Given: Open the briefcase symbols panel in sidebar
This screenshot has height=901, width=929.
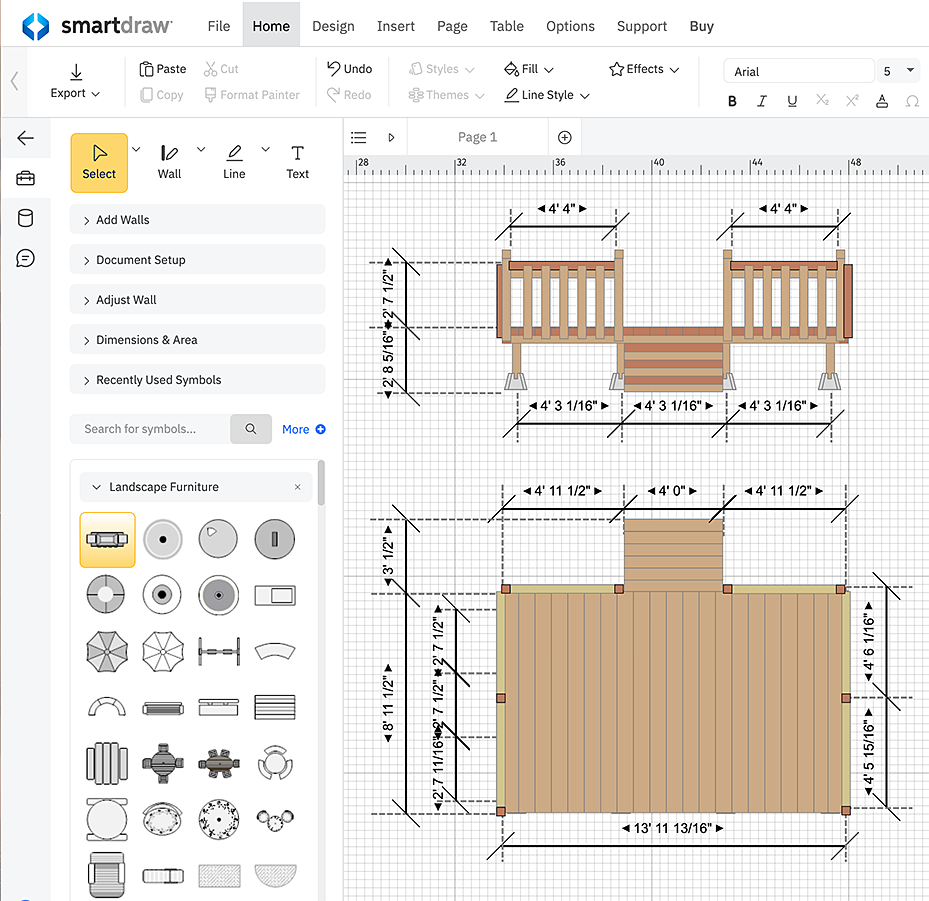Looking at the screenshot, I should [x=25, y=179].
